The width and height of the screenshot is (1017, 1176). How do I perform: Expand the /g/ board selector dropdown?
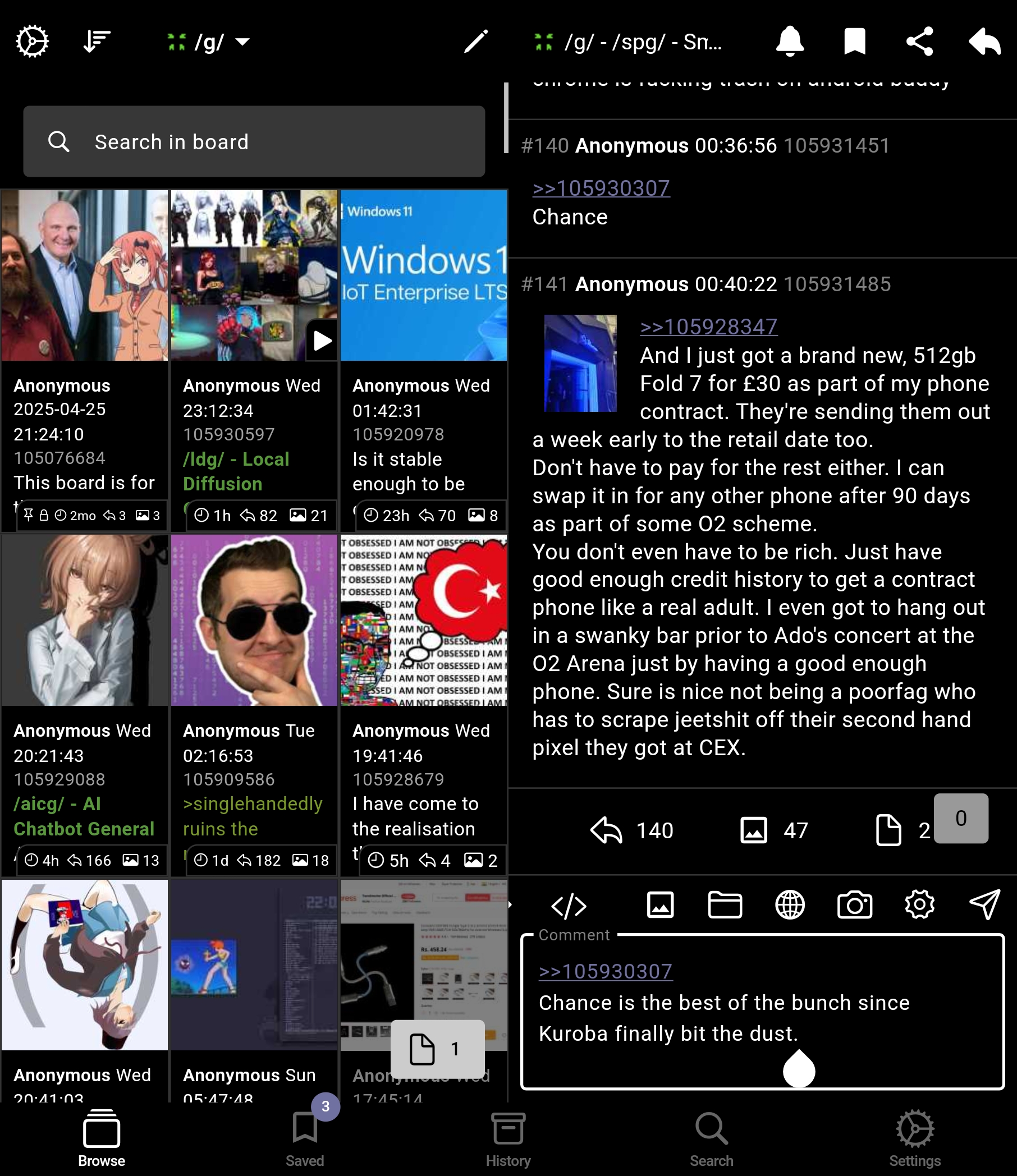(208, 42)
